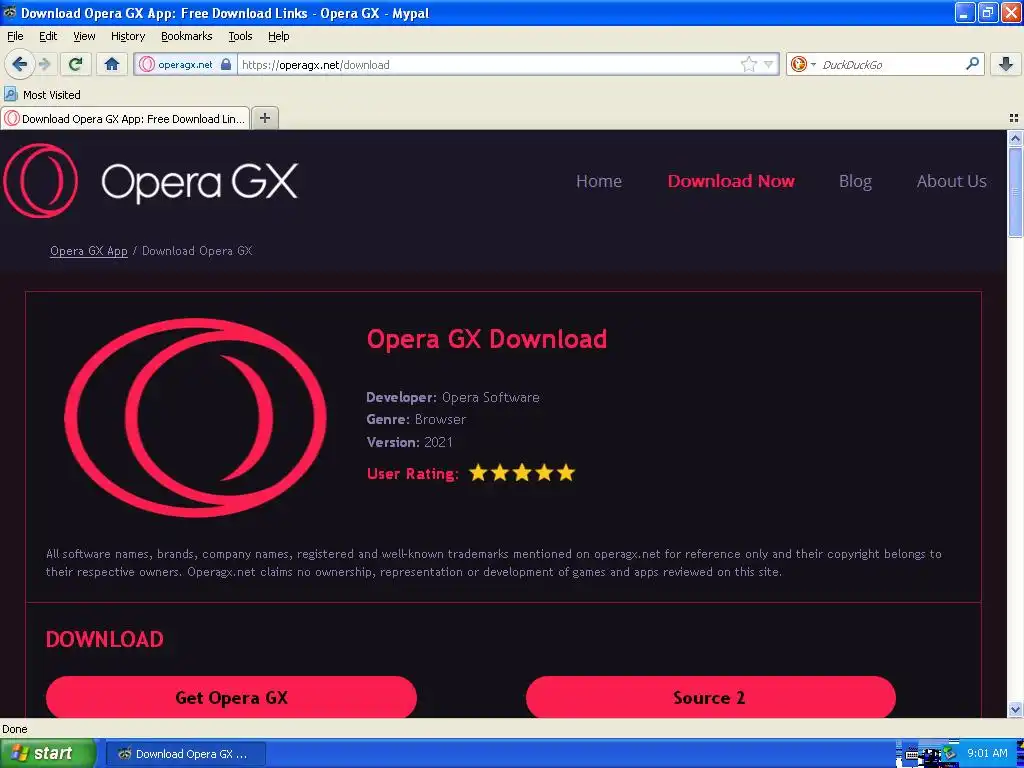Click the DOWNLOAD section heading
This screenshot has width=1024, height=768.
pos(104,639)
